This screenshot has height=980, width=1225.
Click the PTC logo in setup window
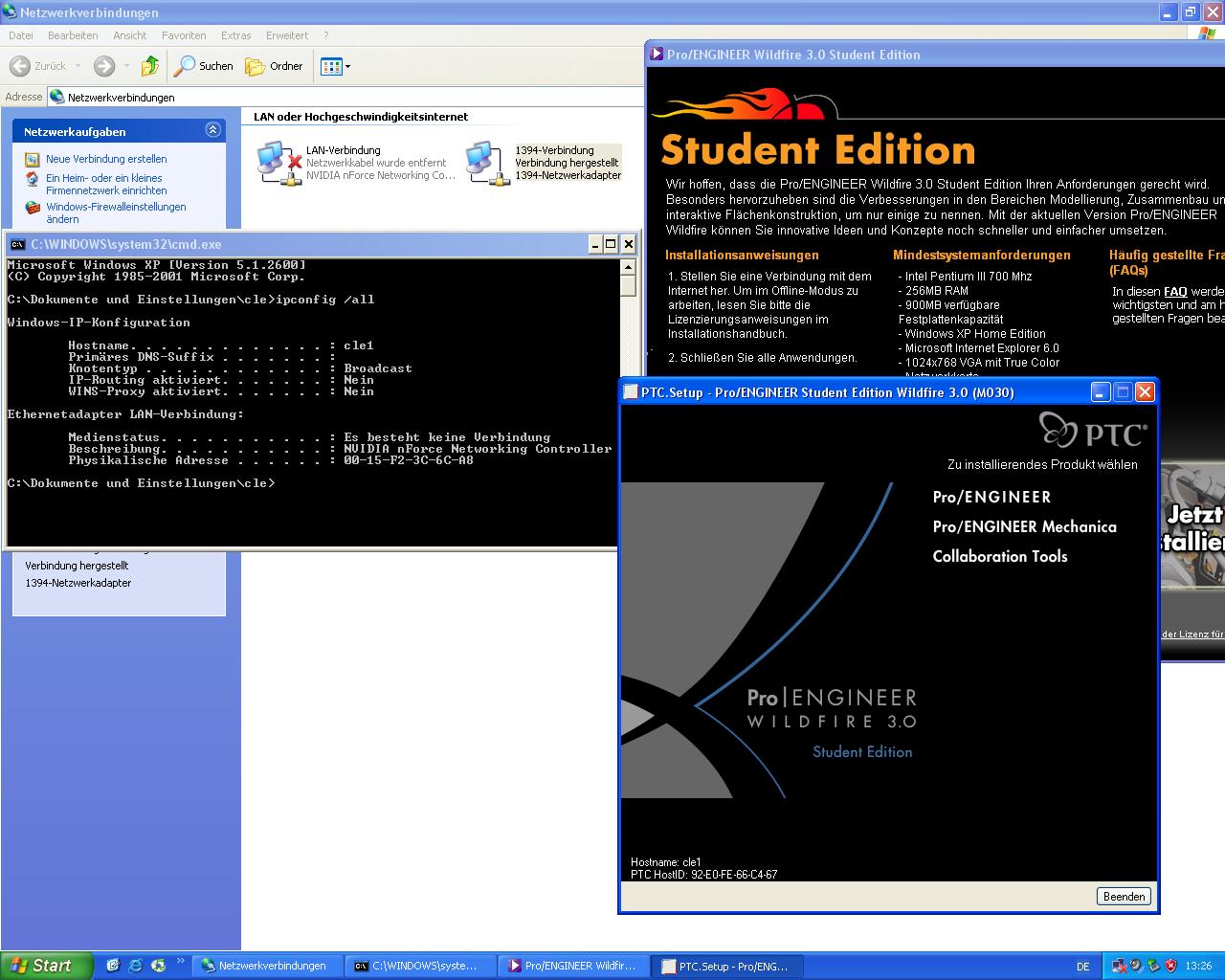[x=1093, y=430]
